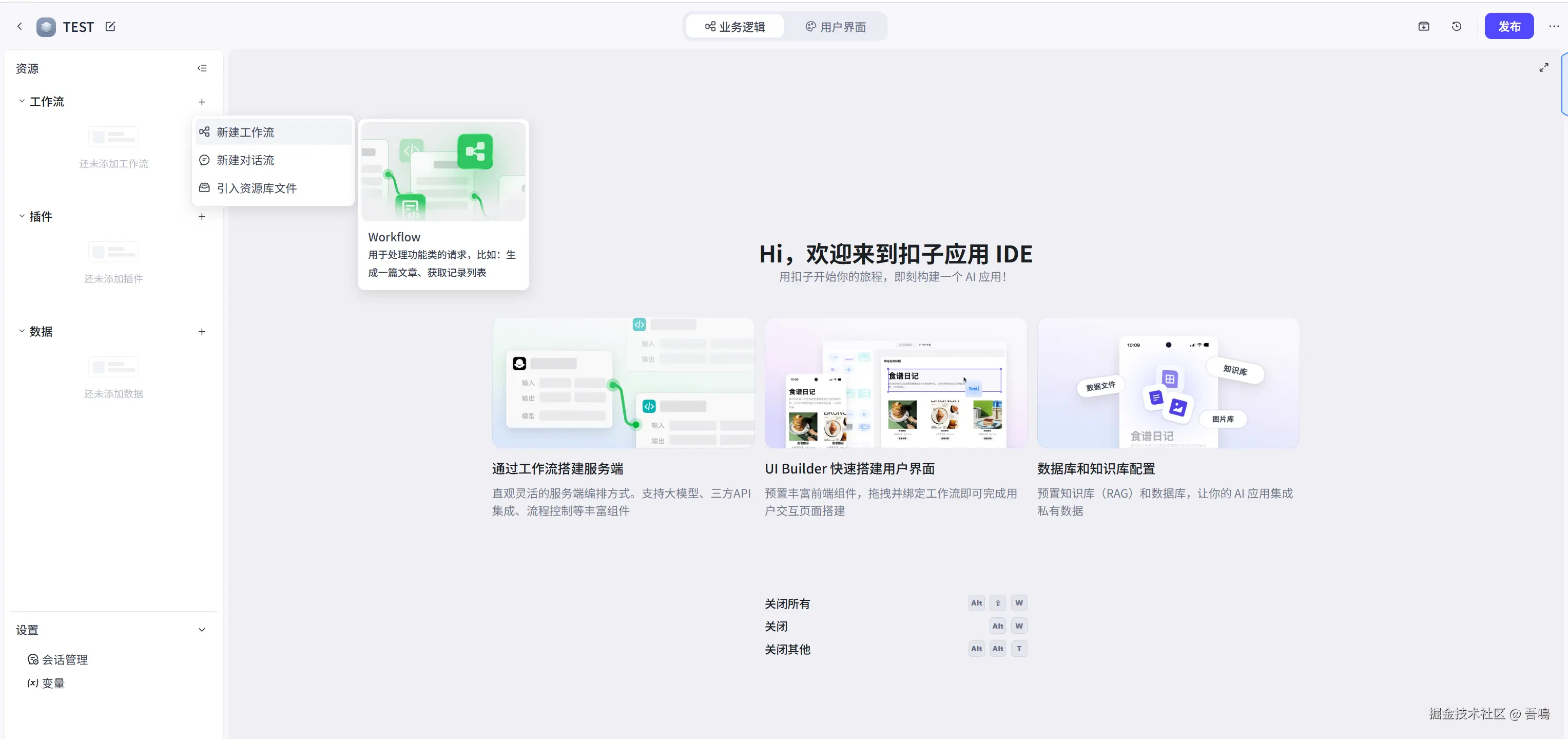The width and height of the screenshot is (1568, 739).
Task: Collapse the 设置 section chevron
Action: coord(202,630)
